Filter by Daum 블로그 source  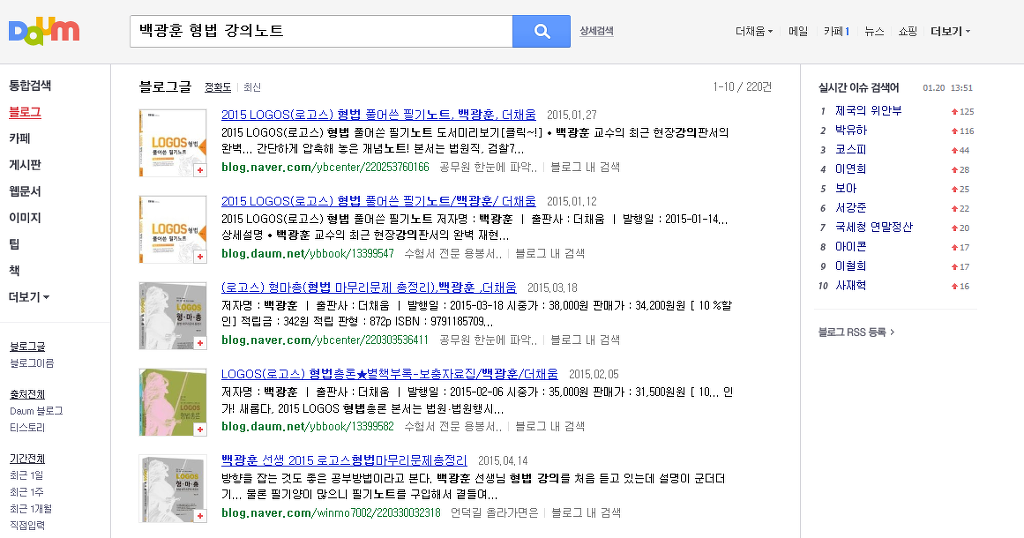[x=37, y=411]
